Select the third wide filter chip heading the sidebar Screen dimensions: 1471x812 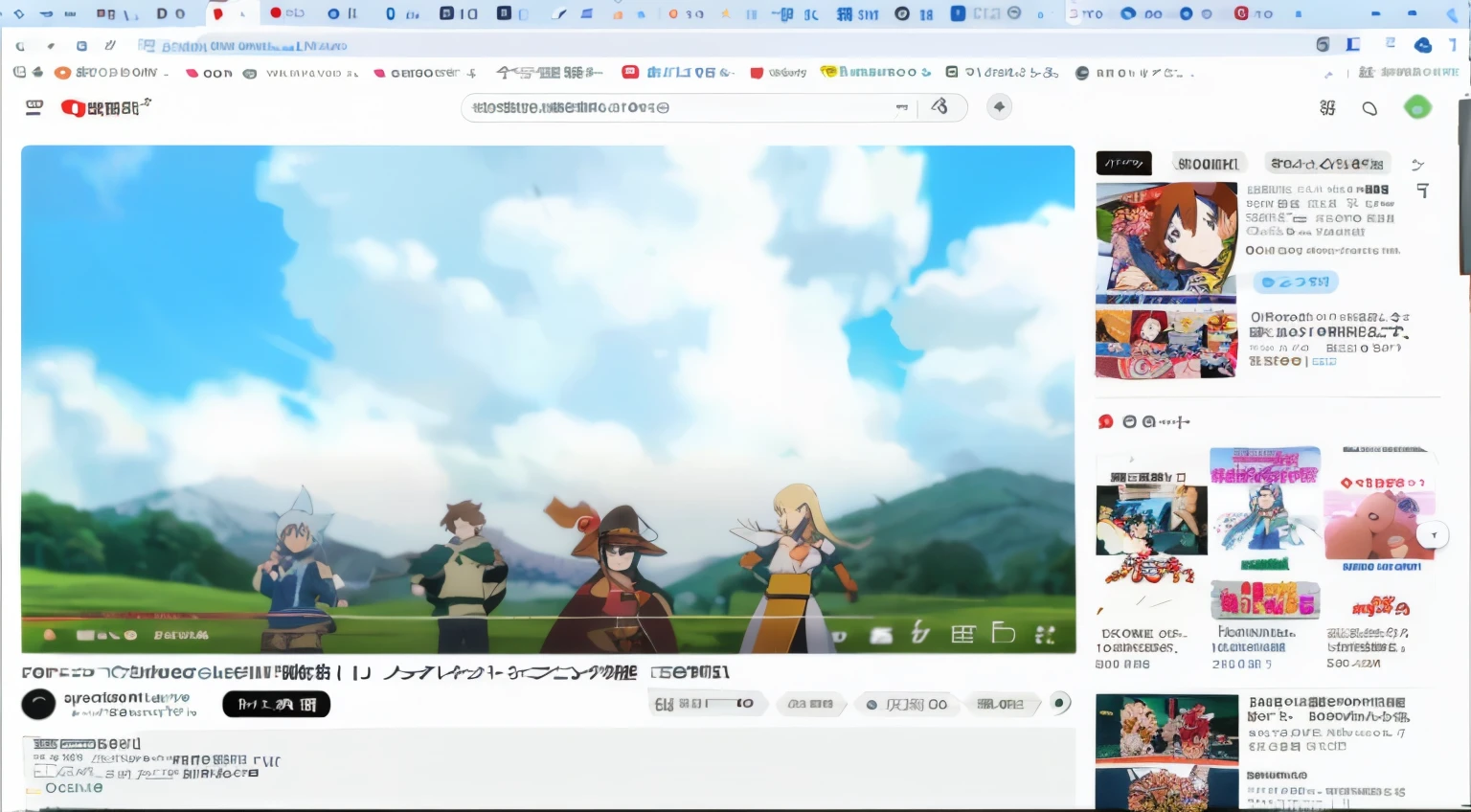click(1327, 164)
